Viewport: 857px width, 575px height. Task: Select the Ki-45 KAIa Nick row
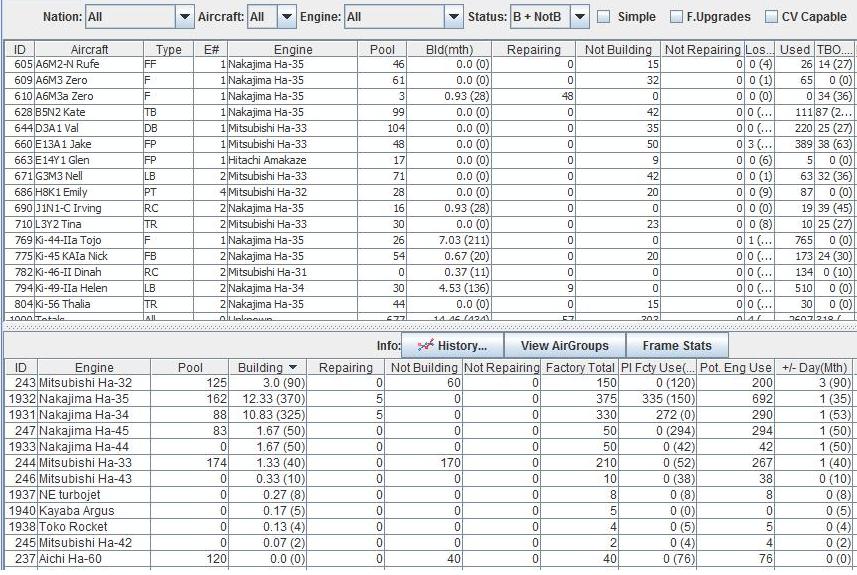click(429, 256)
